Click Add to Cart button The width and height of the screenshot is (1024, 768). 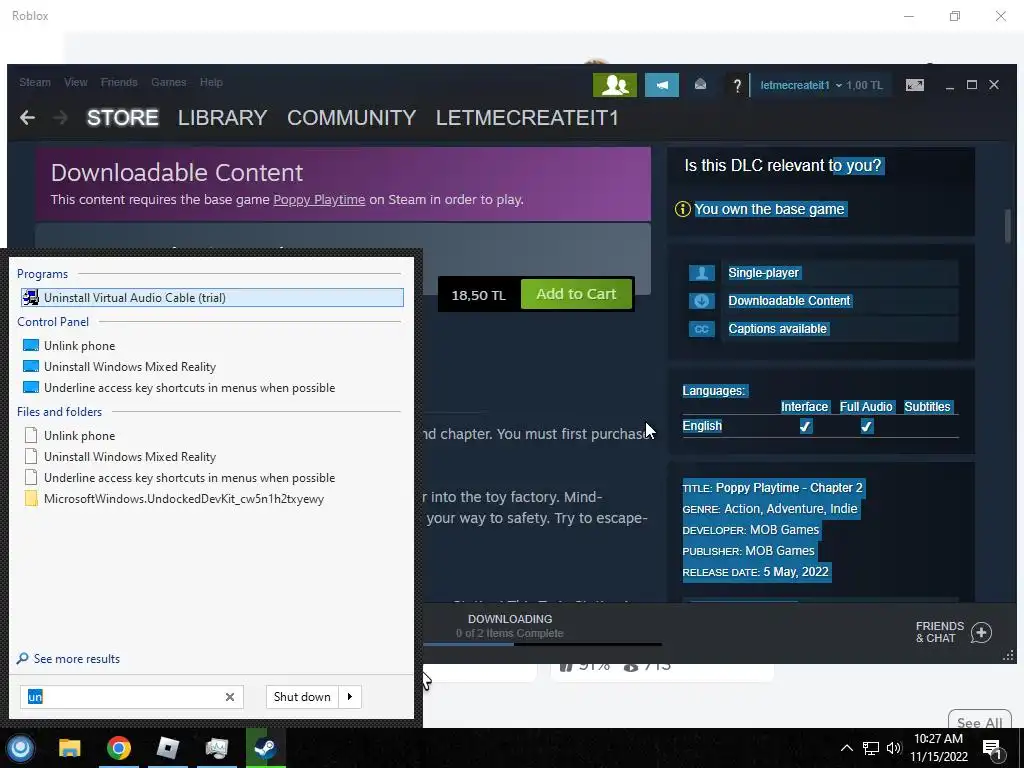[576, 294]
